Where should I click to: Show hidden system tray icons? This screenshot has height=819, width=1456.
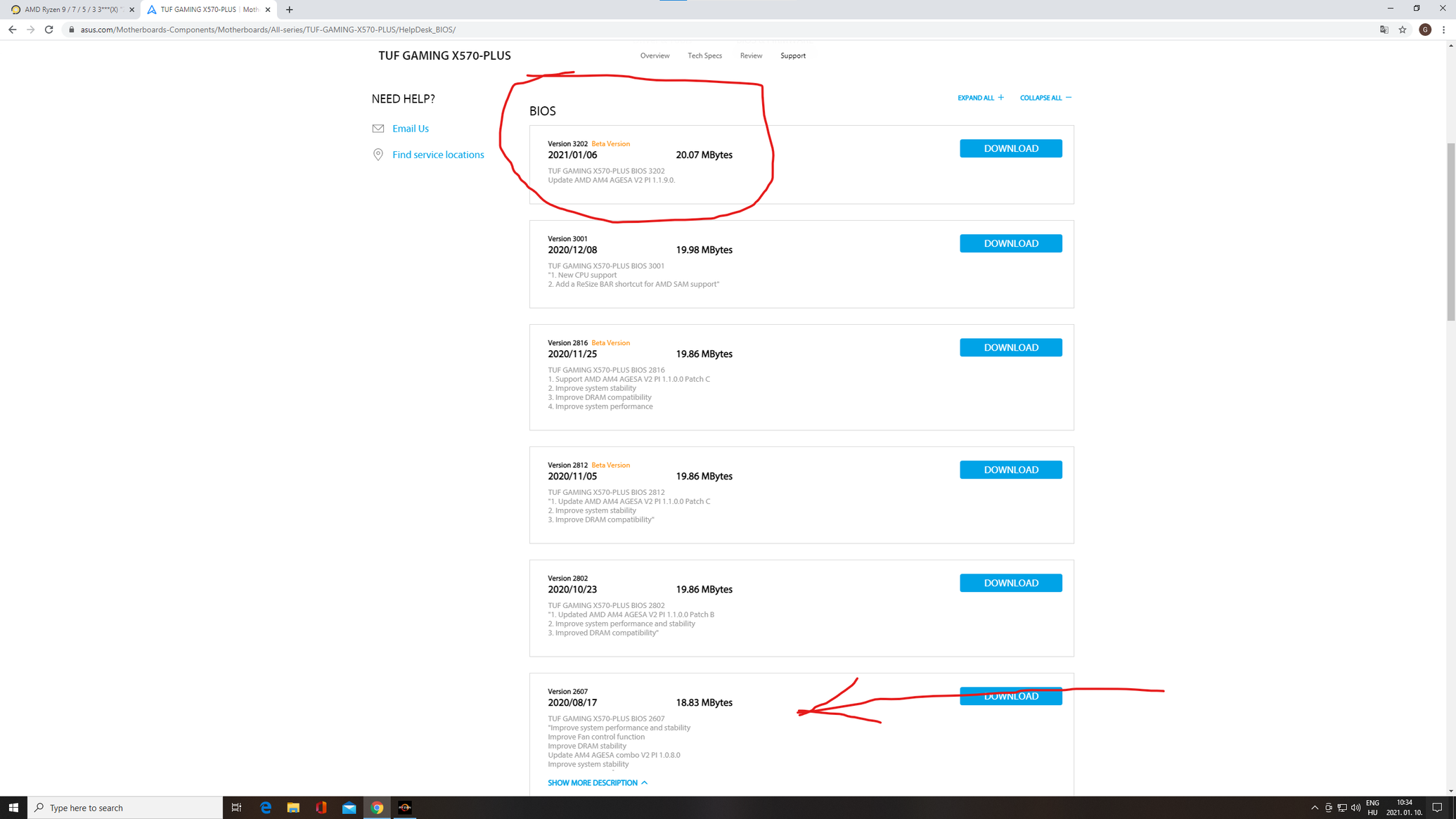pyautogui.click(x=1315, y=808)
